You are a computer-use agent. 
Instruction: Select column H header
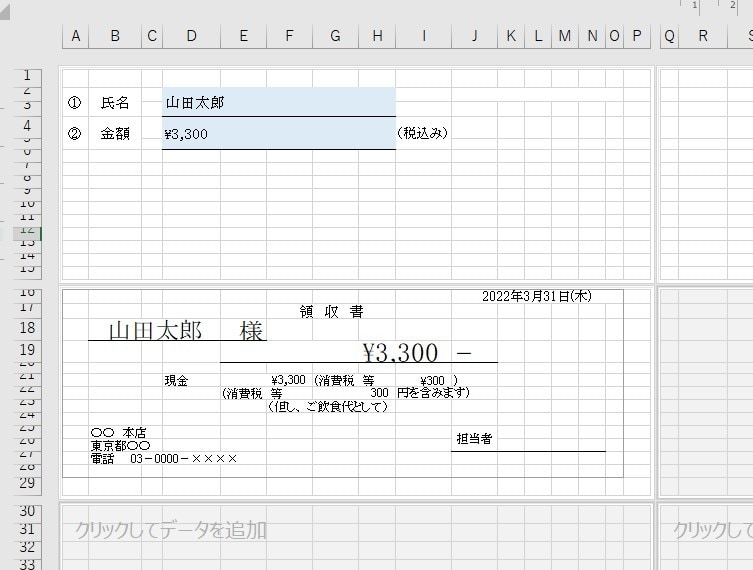(377, 36)
